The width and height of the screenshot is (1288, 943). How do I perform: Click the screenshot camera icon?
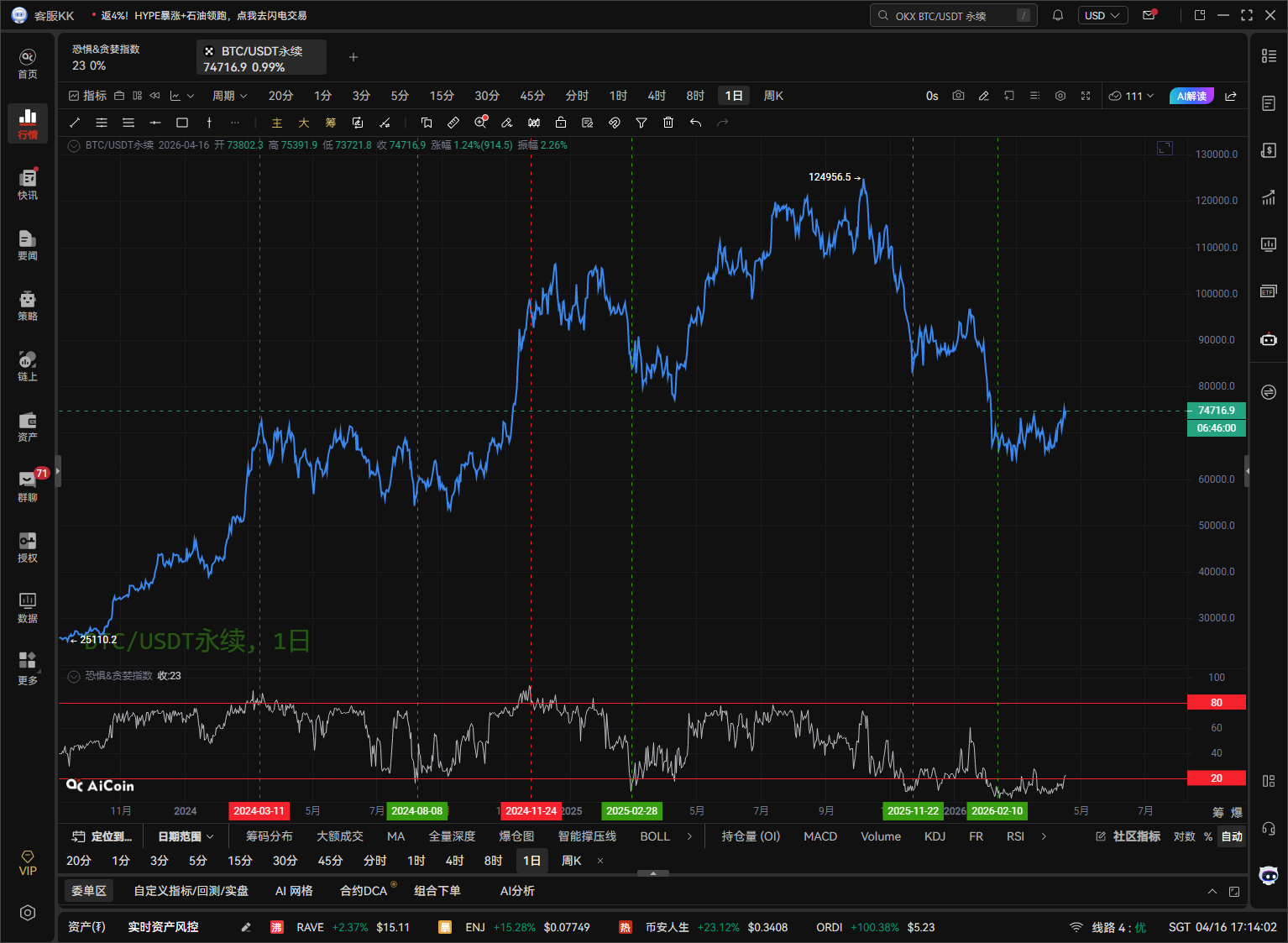tap(958, 96)
